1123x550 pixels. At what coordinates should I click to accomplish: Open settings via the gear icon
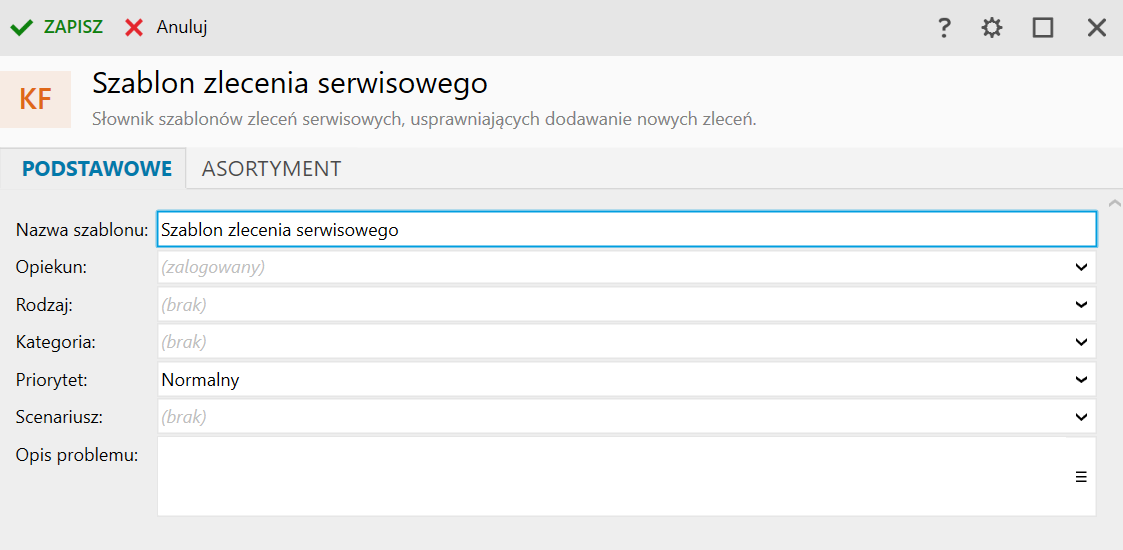(991, 28)
